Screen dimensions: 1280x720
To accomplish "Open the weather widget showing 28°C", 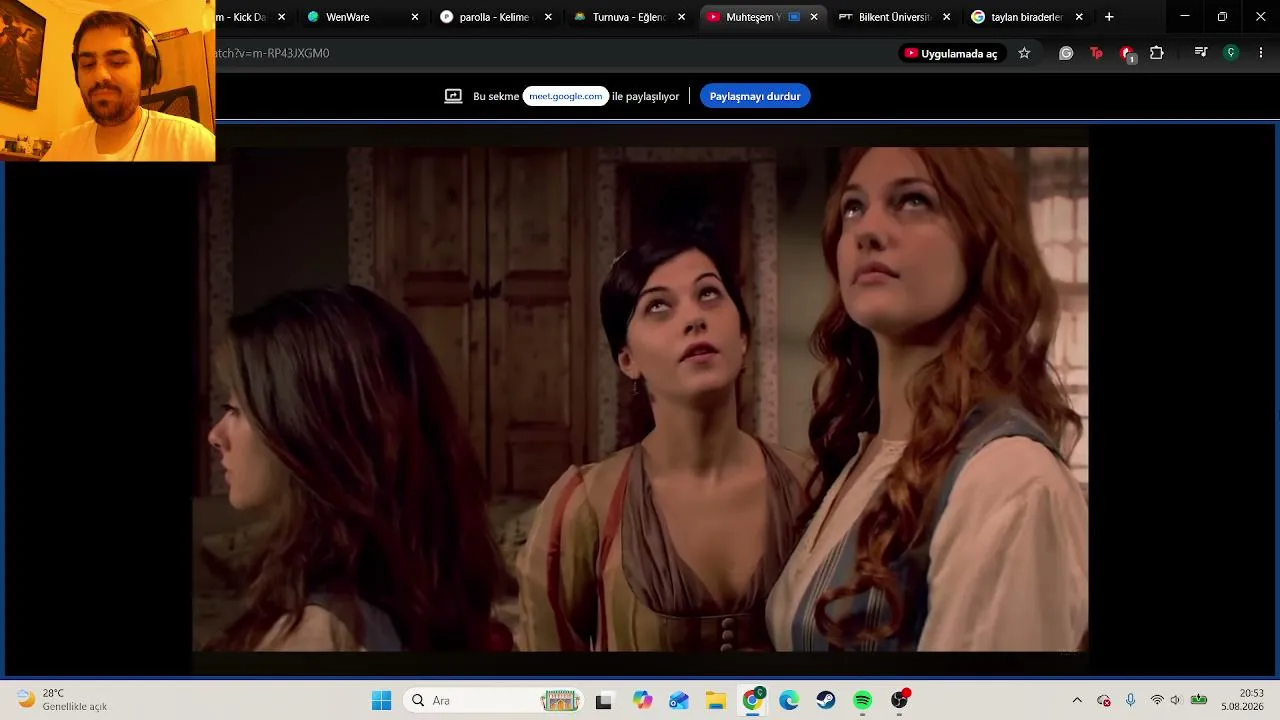I will [x=62, y=700].
